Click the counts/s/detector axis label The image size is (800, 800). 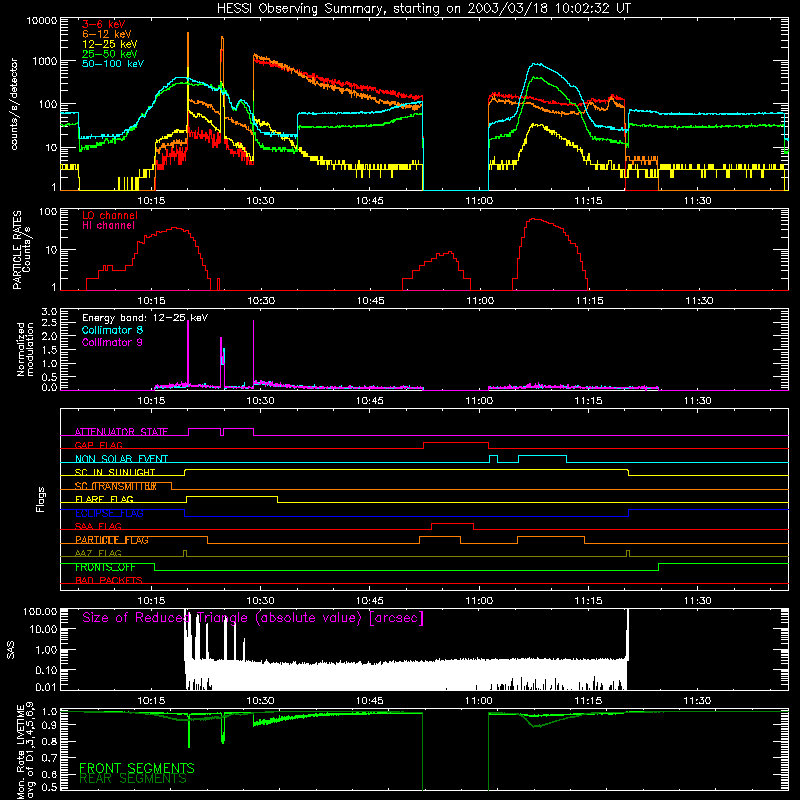[x=14, y=104]
